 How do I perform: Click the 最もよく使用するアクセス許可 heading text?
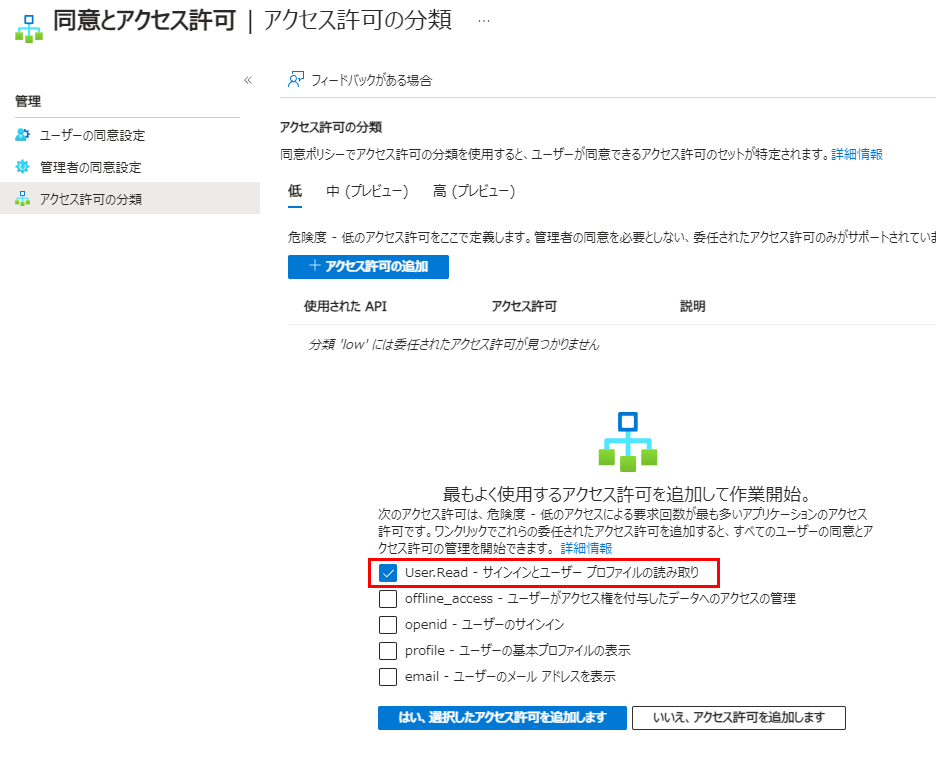(627, 494)
